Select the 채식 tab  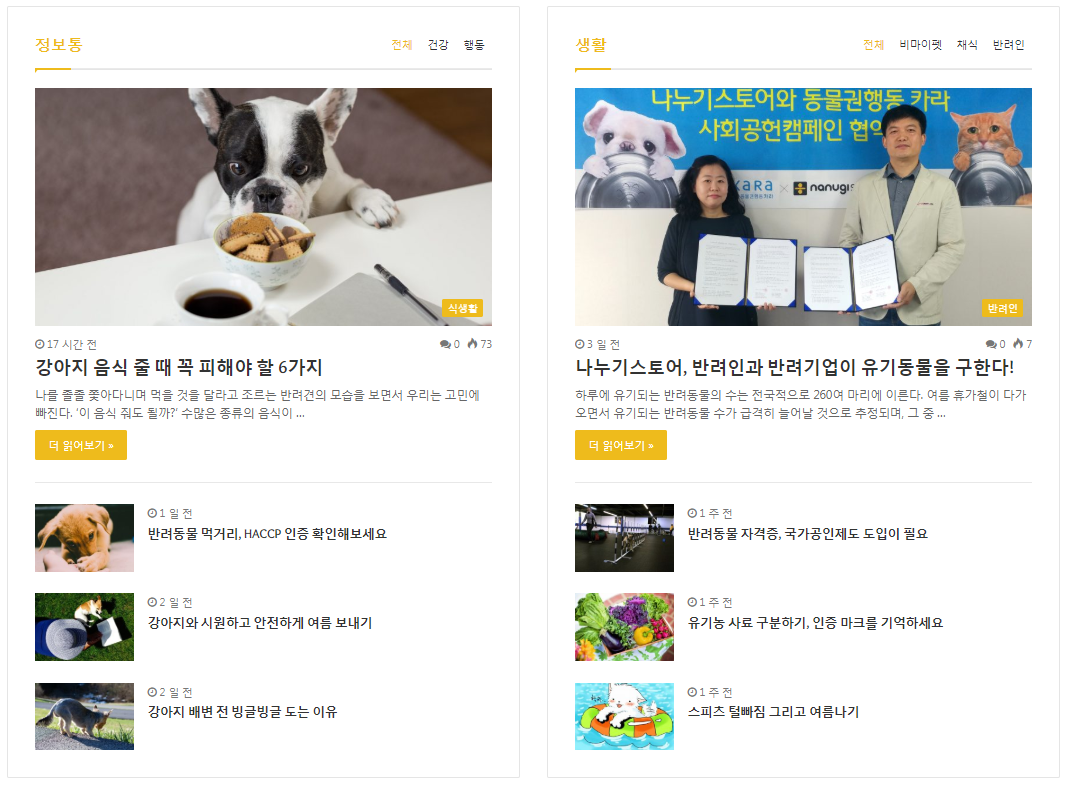pyautogui.click(x=967, y=45)
